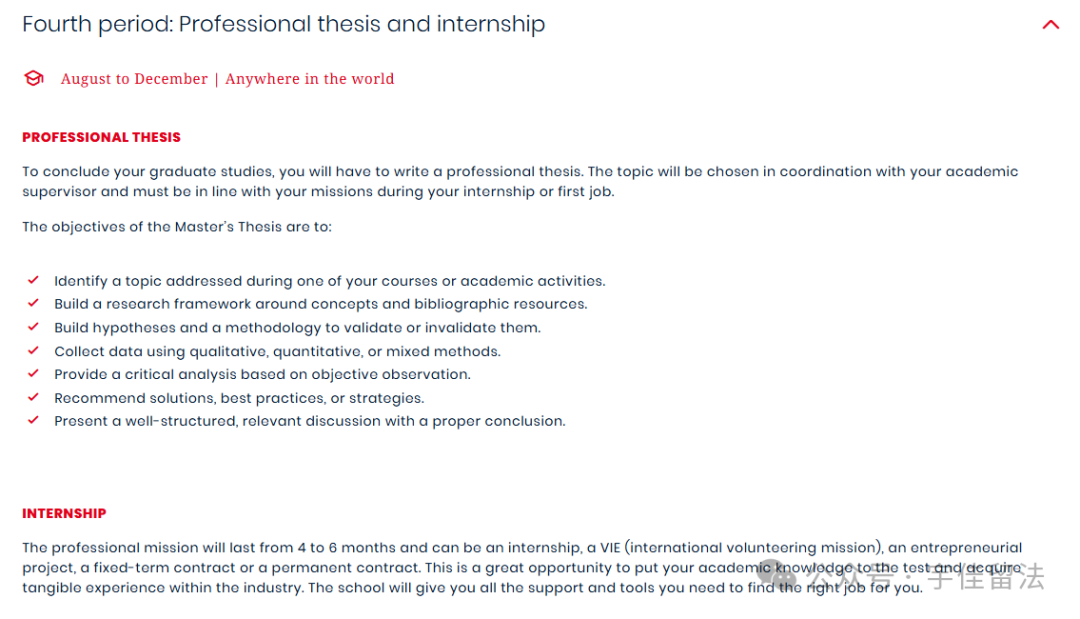Viewport: 1080px width, 619px height.
Task: Click the INTERNSHIP heading
Action: point(64,513)
